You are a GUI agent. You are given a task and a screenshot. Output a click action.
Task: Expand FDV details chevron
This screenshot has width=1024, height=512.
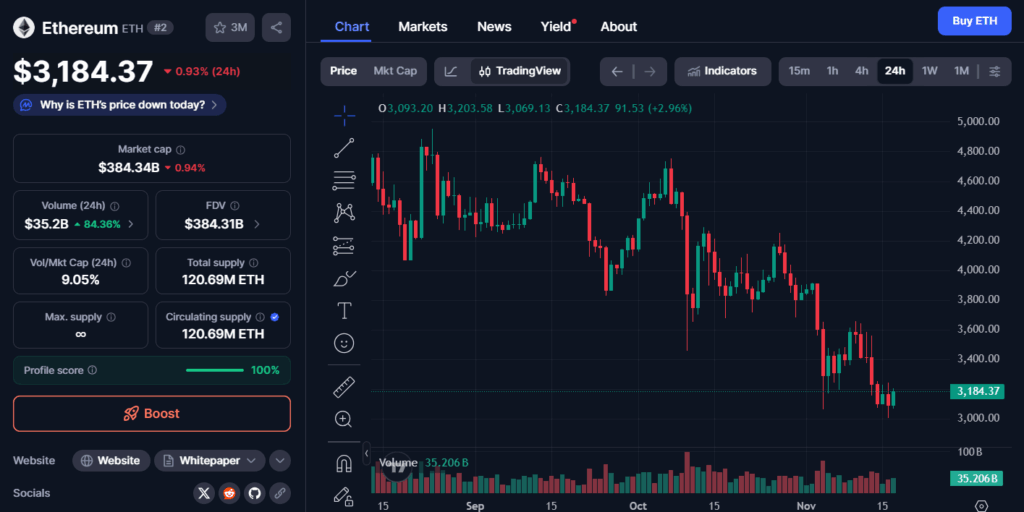[256, 224]
